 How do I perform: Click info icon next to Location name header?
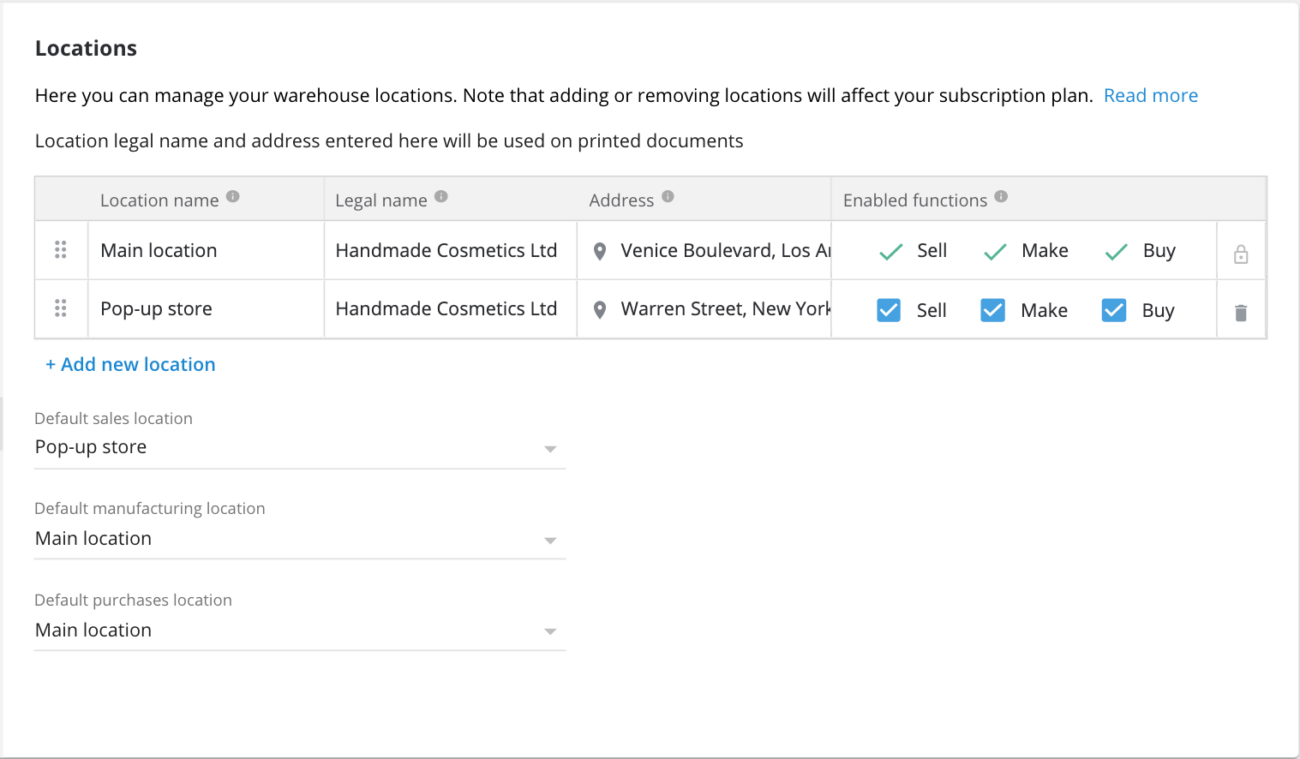point(233,197)
